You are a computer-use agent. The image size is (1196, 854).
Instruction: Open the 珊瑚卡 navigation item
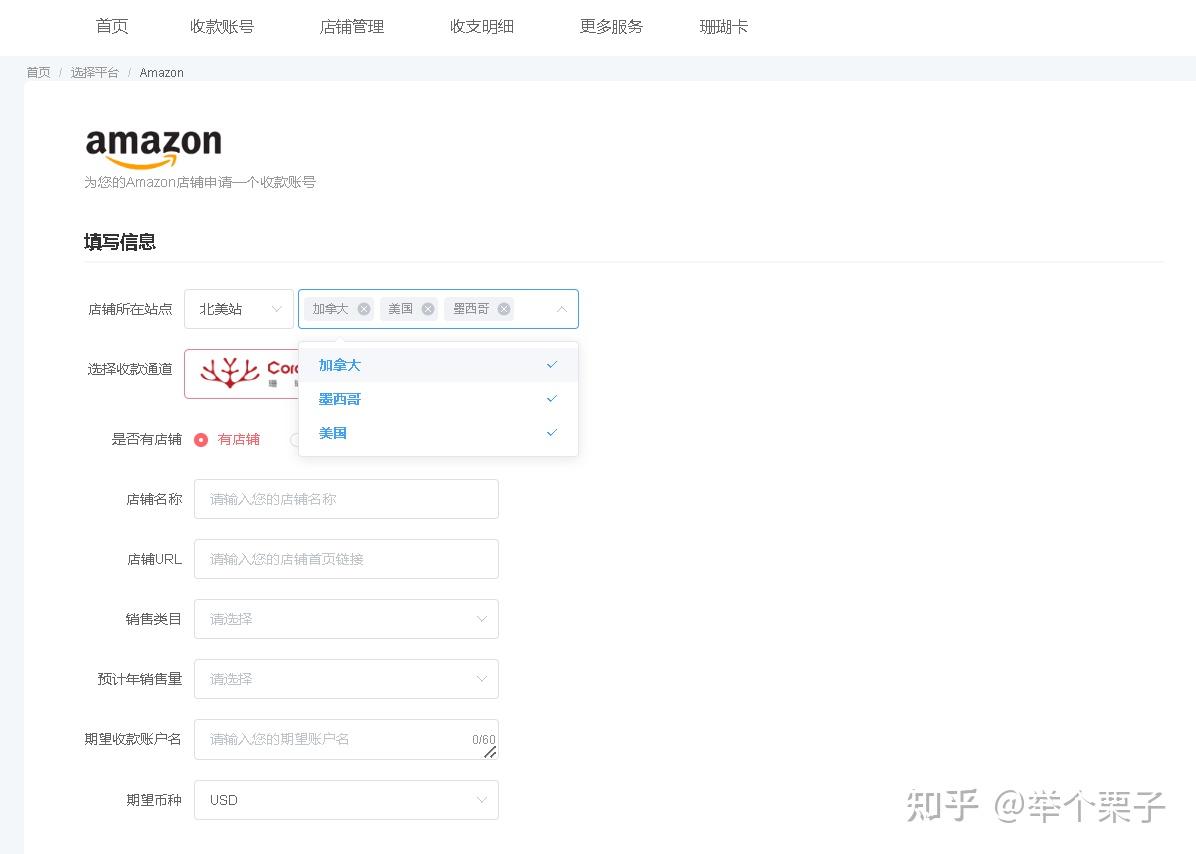724,27
